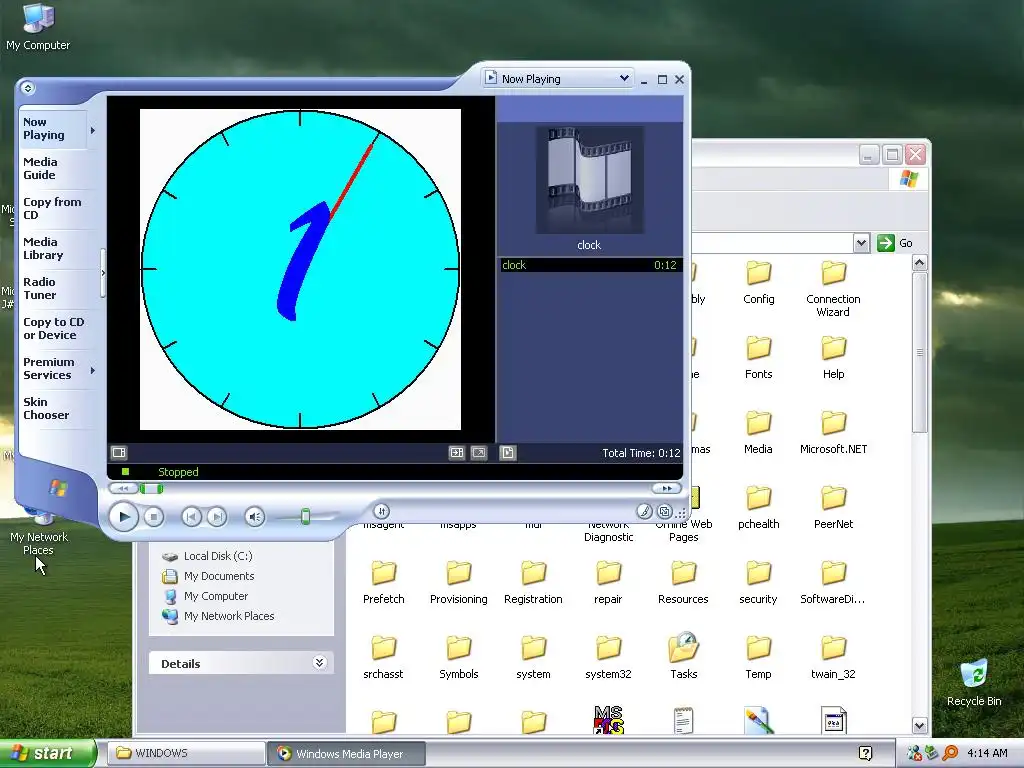Screen dimensions: 1024x768
Task: Click the Fast Forward button on seek bar
Action: click(x=667, y=488)
